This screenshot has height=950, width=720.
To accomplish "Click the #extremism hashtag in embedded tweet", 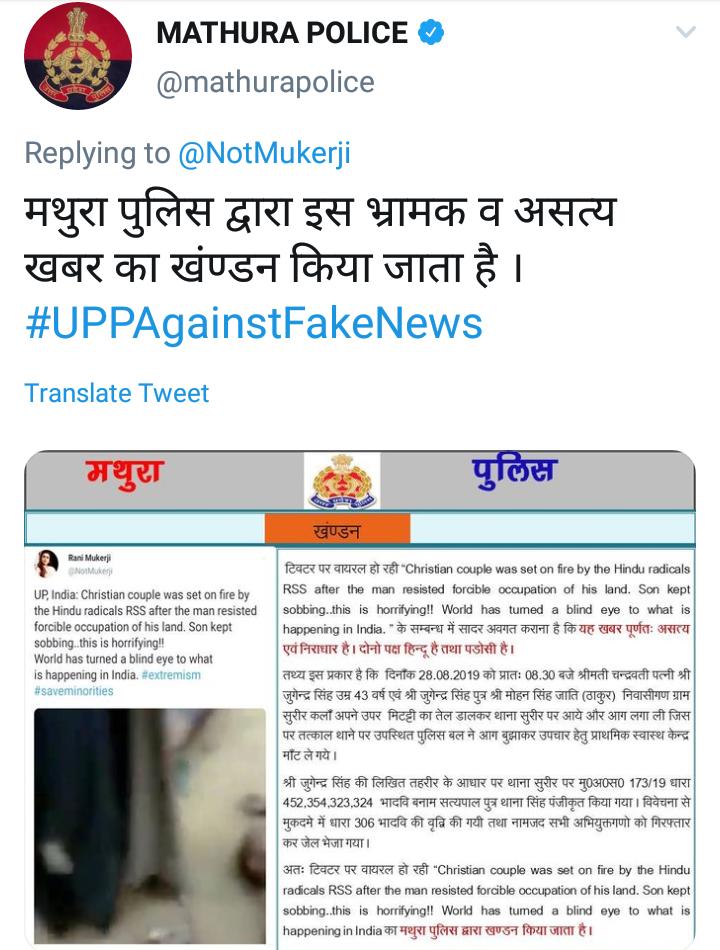I will pyautogui.click(x=171, y=675).
